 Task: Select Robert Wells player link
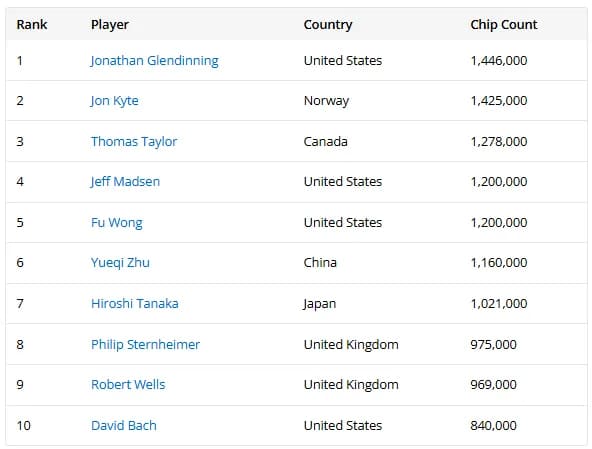point(128,384)
